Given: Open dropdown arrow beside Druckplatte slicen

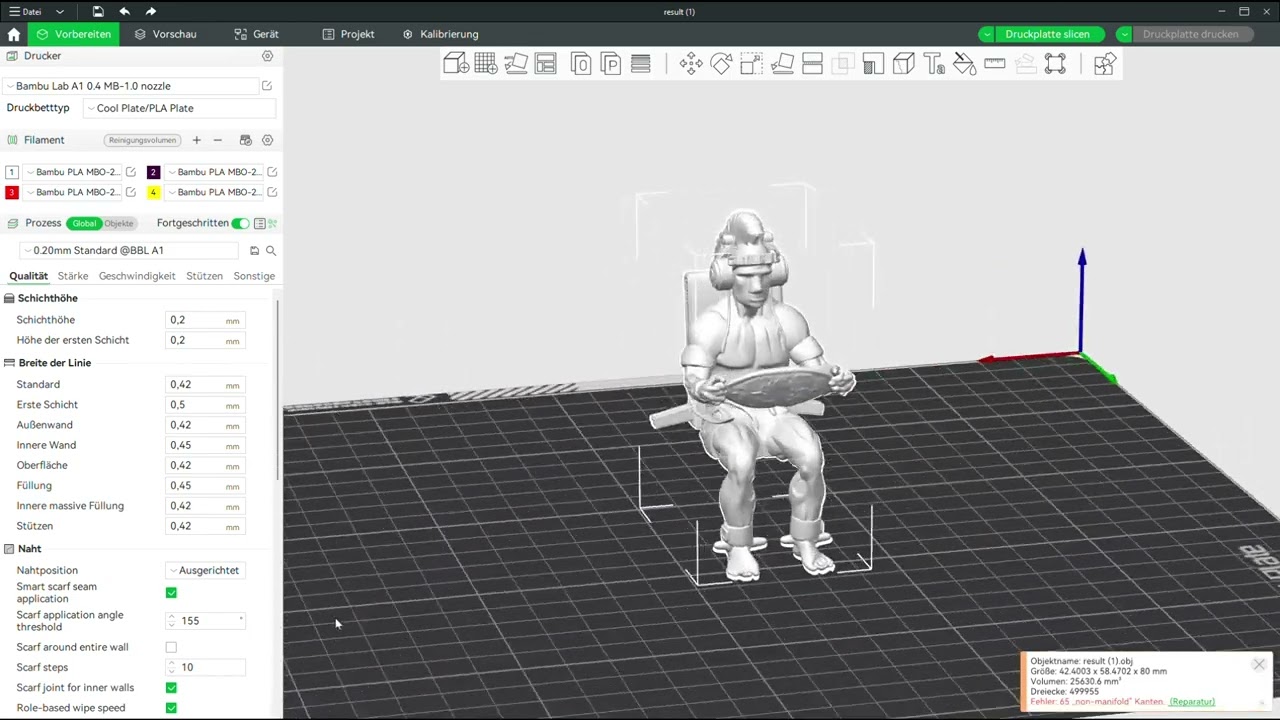Looking at the screenshot, I should (987, 34).
